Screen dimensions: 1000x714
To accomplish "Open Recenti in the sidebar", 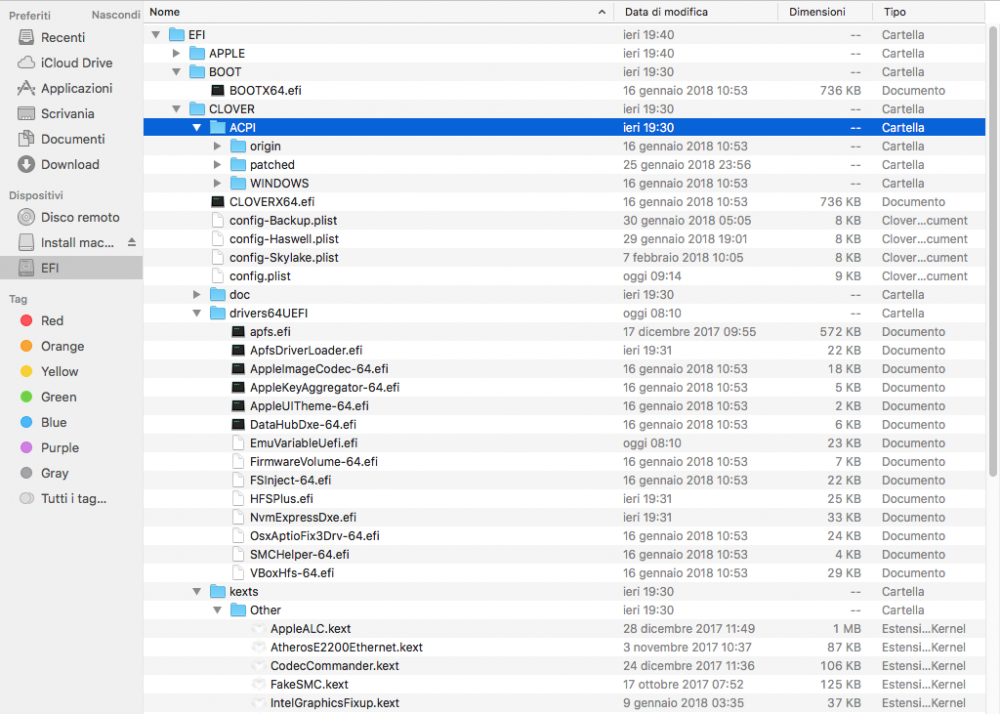I will pos(62,38).
